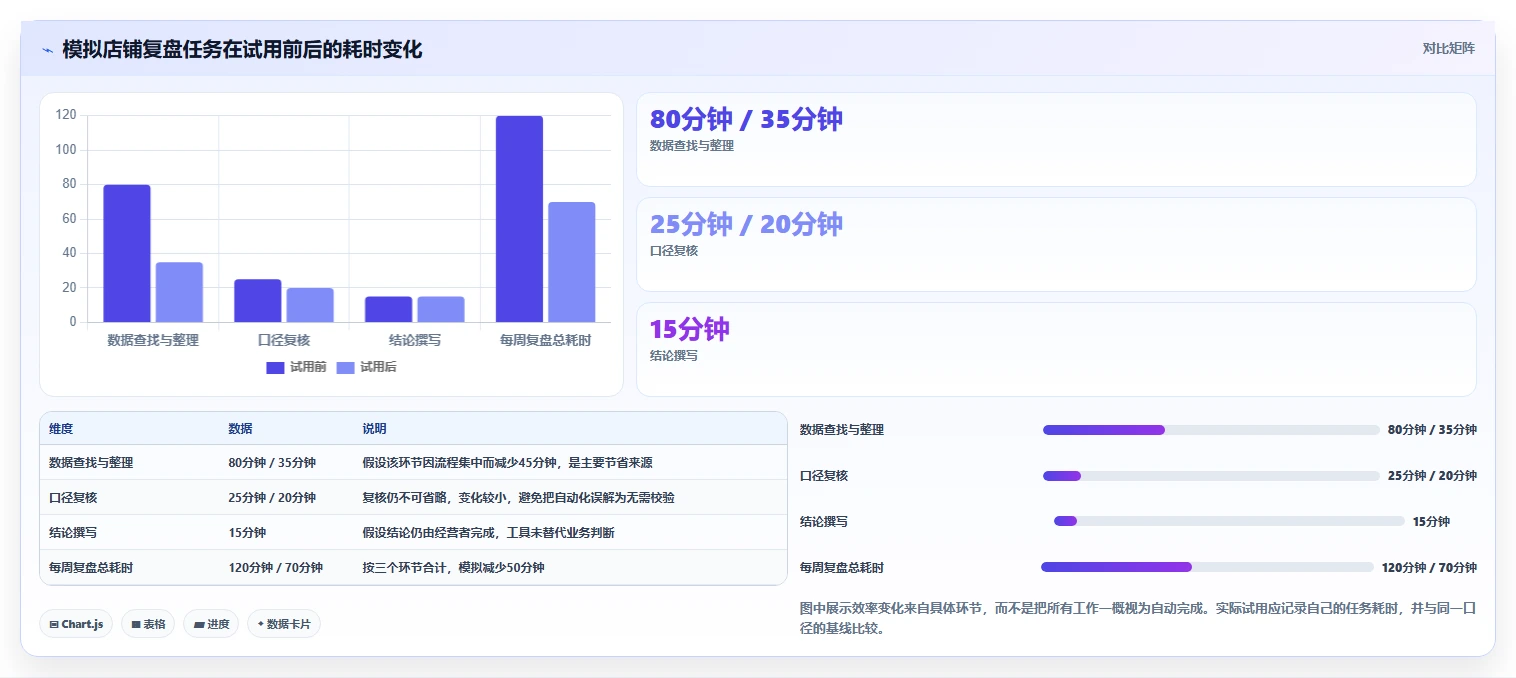Click the 图中展示效率变化 footnote text
The image size is (1516, 678).
(1139, 618)
